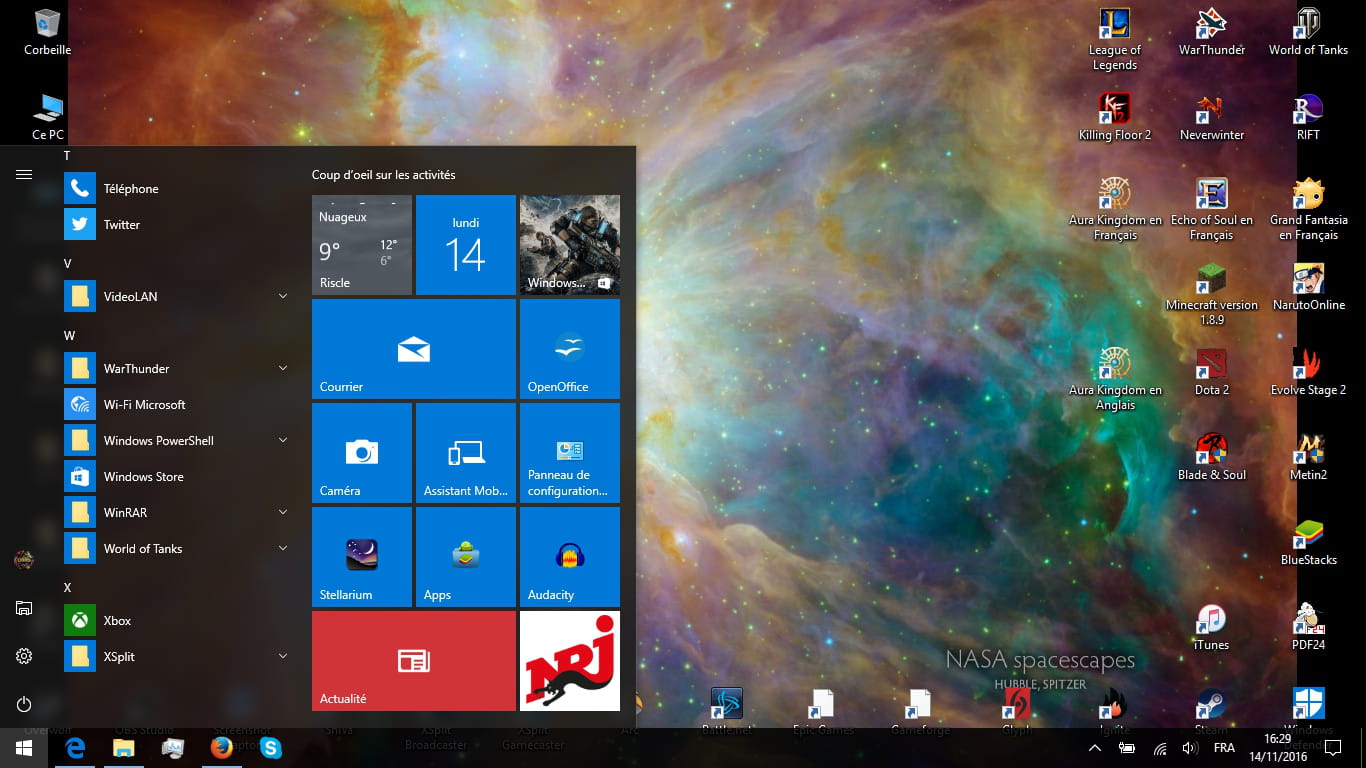Select the Evolve Stage 2 shortcut
1366x768 pixels.
(x=1308, y=372)
